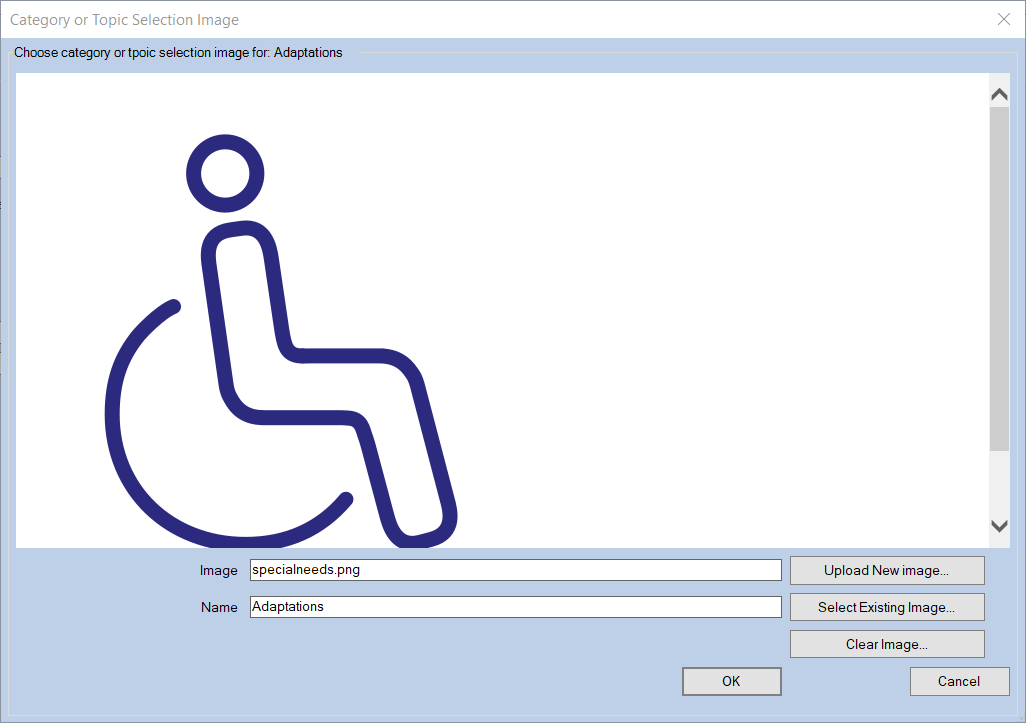Click the scroll down arrow in preview
The width and height of the screenshot is (1026, 723).
998,526
